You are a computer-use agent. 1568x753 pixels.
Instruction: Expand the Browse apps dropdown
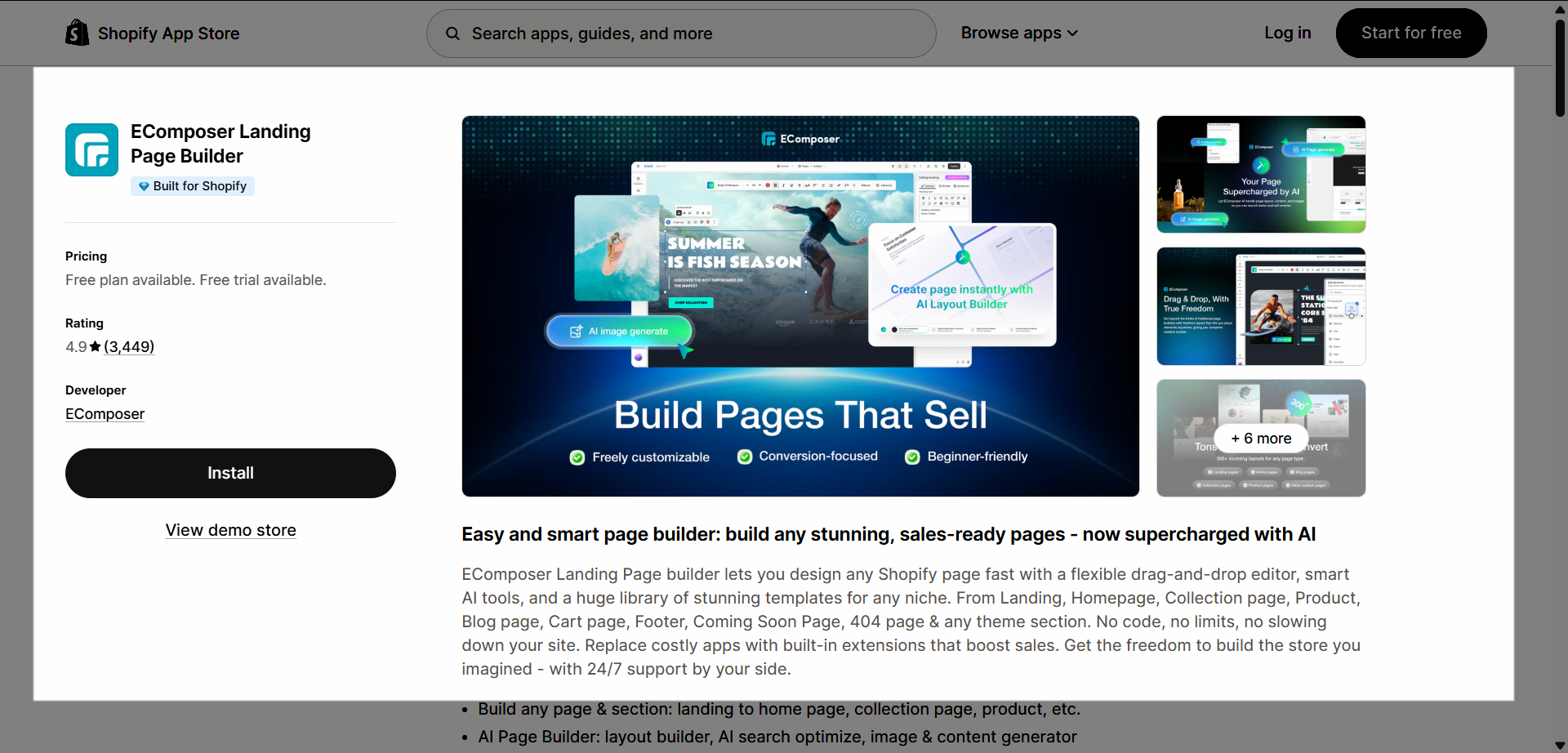tap(1019, 33)
